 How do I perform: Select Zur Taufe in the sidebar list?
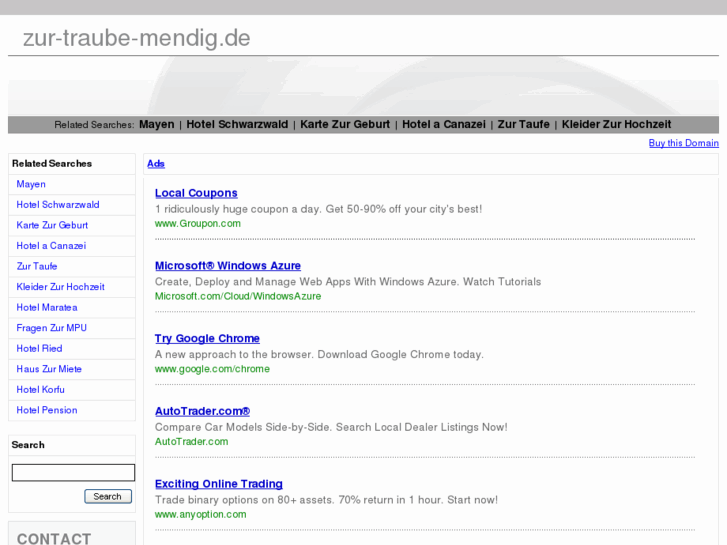[x=37, y=266]
